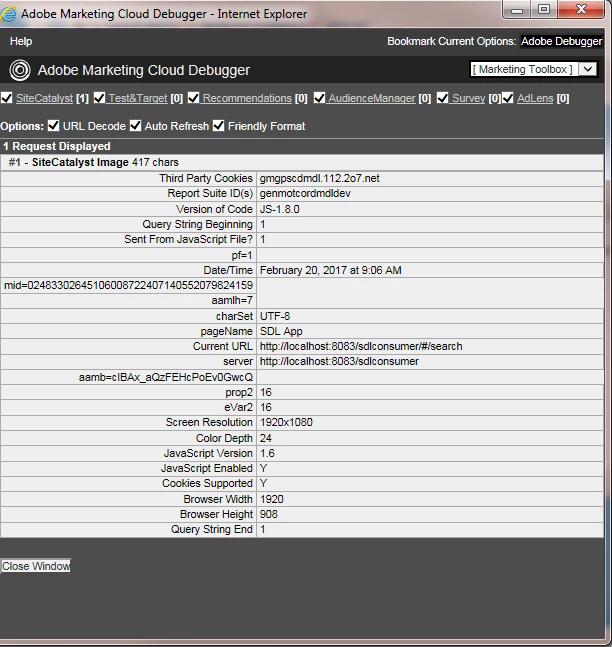Turn off URL Decode option
612x647 pixels.
point(54,126)
